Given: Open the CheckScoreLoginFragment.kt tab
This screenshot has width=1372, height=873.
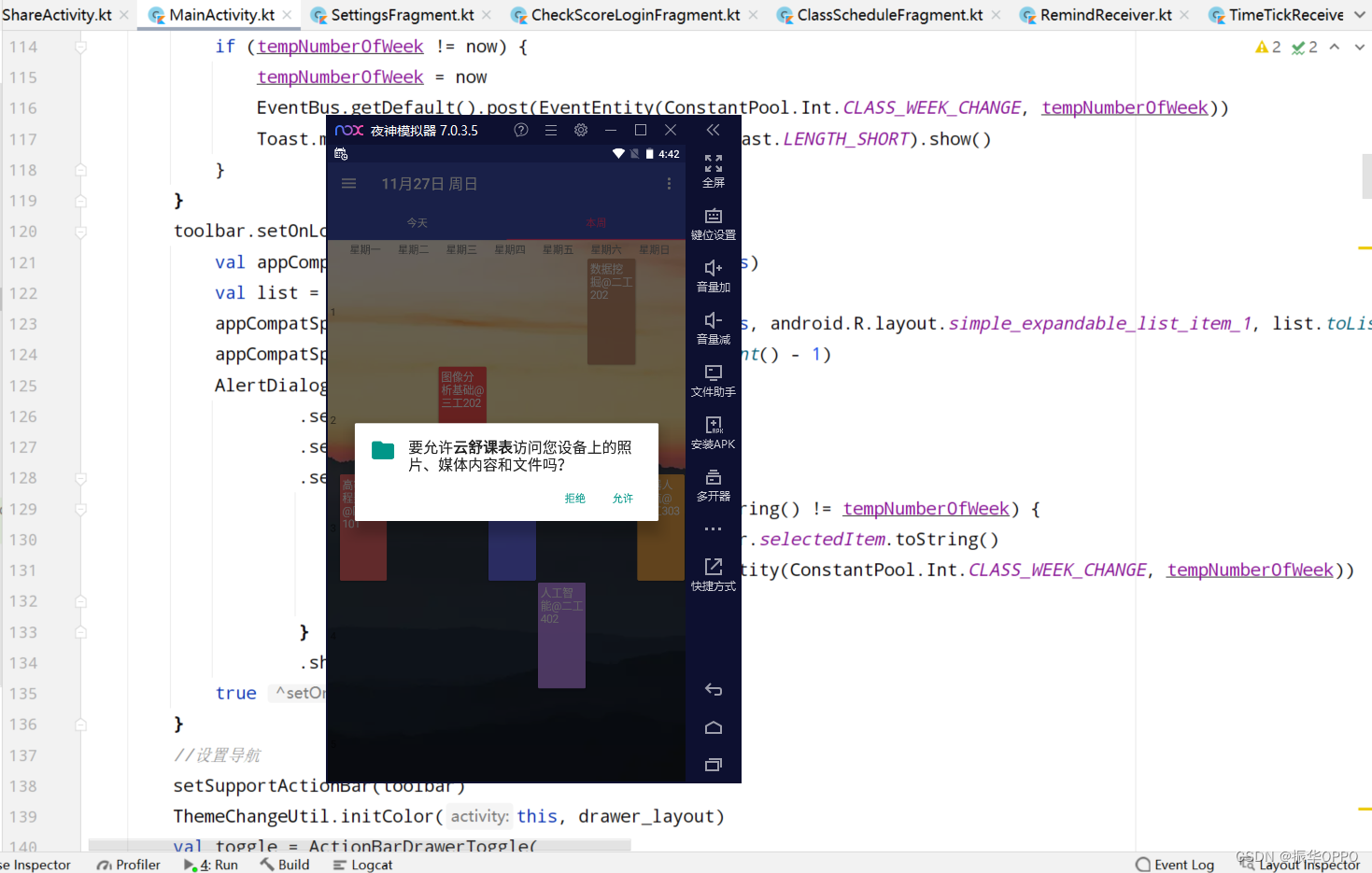Looking at the screenshot, I should click(635, 15).
